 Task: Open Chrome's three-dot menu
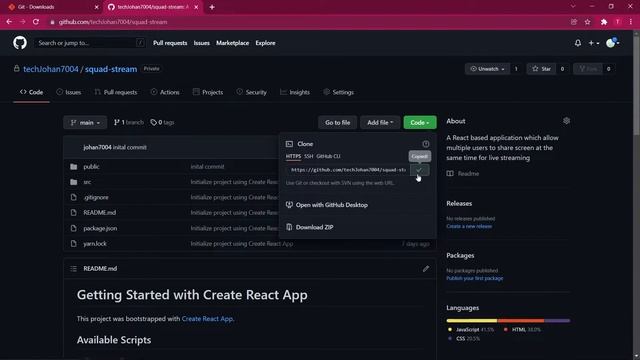pyautogui.click(x=631, y=22)
